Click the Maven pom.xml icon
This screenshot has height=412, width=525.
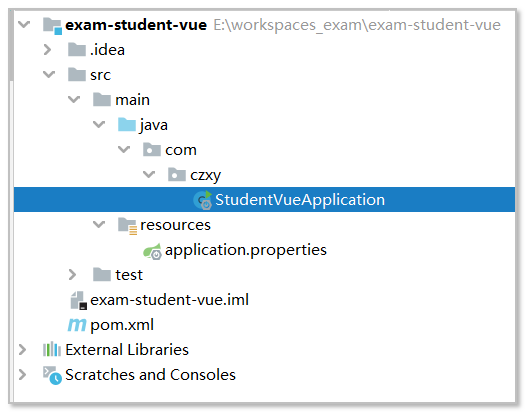77,324
